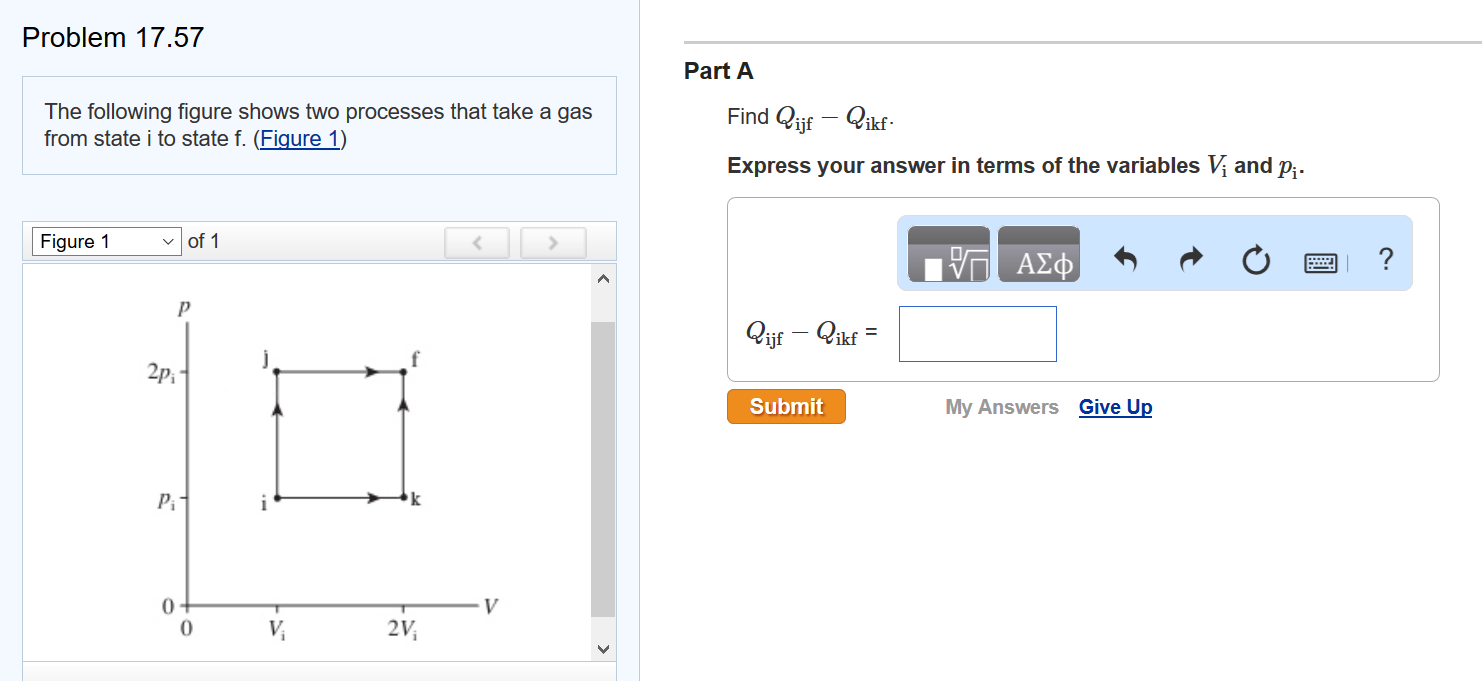Viewport: 1482px width, 681px height.
Task: Go to the next figure chevron
Action: [553, 242]
